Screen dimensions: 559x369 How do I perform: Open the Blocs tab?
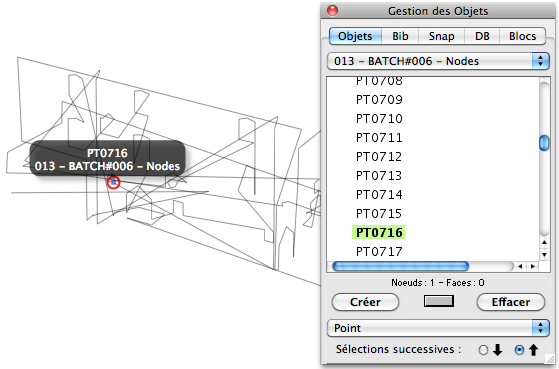(x=522, y=36)
